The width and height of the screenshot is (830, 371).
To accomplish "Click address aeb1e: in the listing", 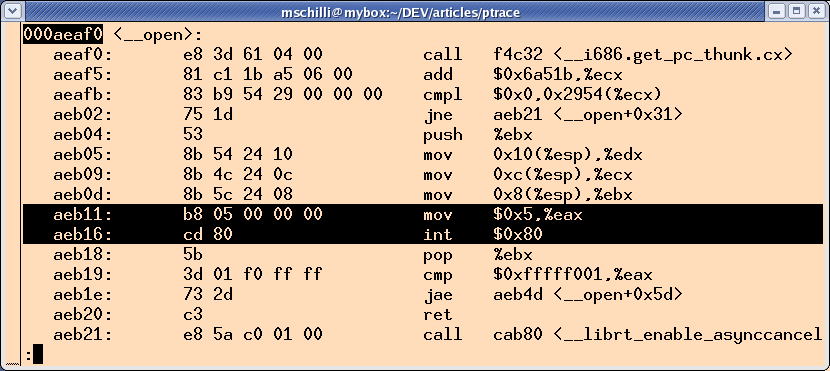I will coord(83,294).
